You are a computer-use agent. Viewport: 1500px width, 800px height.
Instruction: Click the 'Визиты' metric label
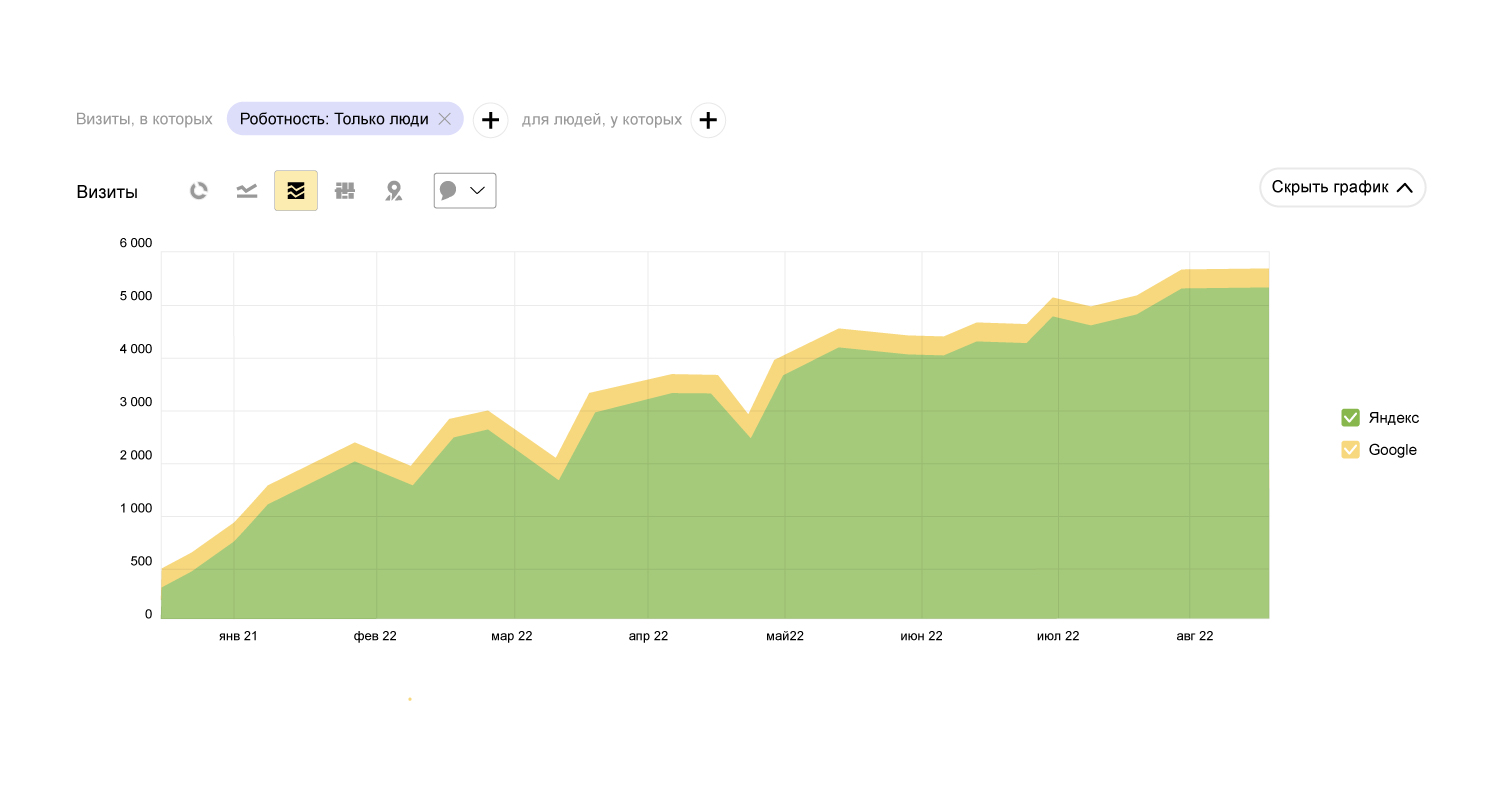[107, 192]
